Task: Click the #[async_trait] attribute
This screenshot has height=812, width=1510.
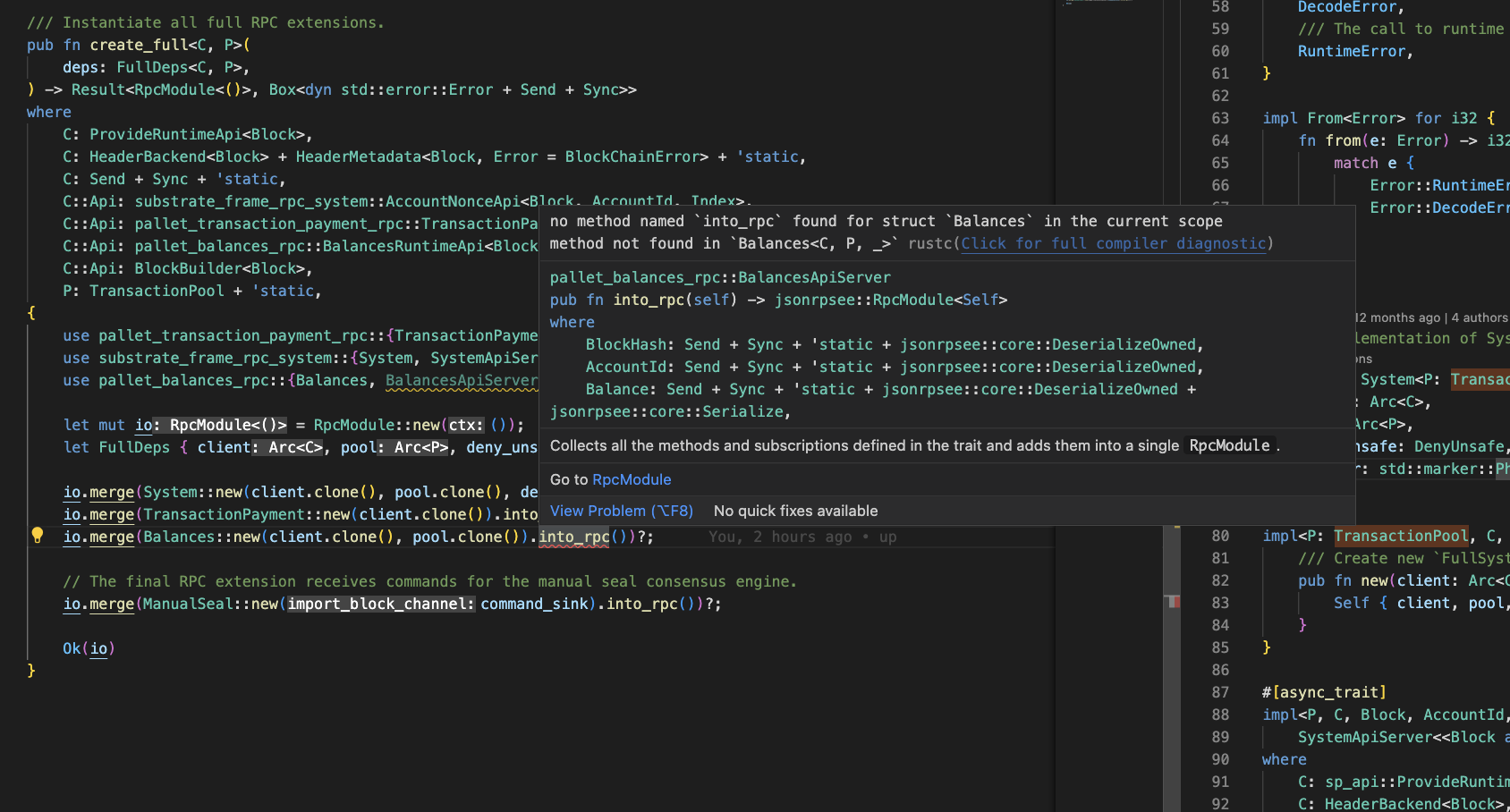Action: pyautogui.click(x=1324, y=692)
